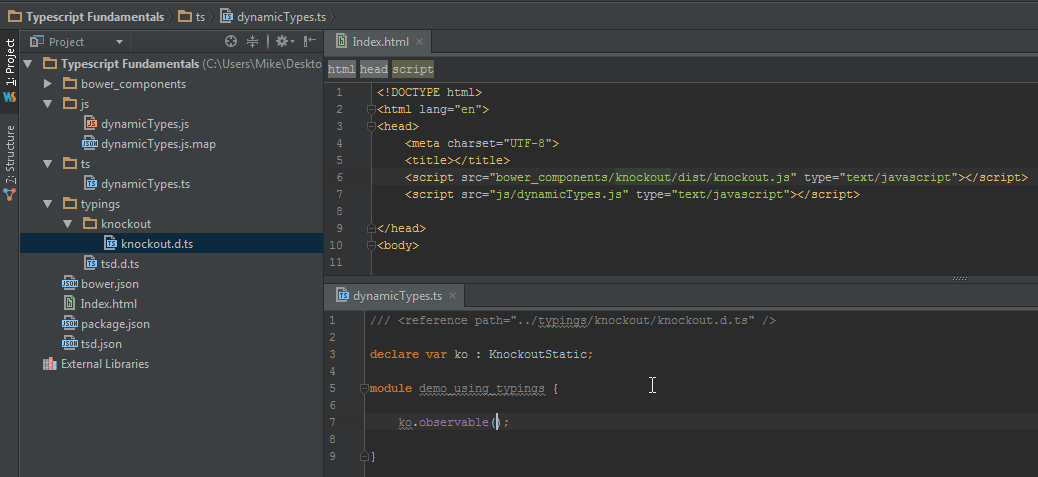Hide the Project tool window

[x=310, y=42]
